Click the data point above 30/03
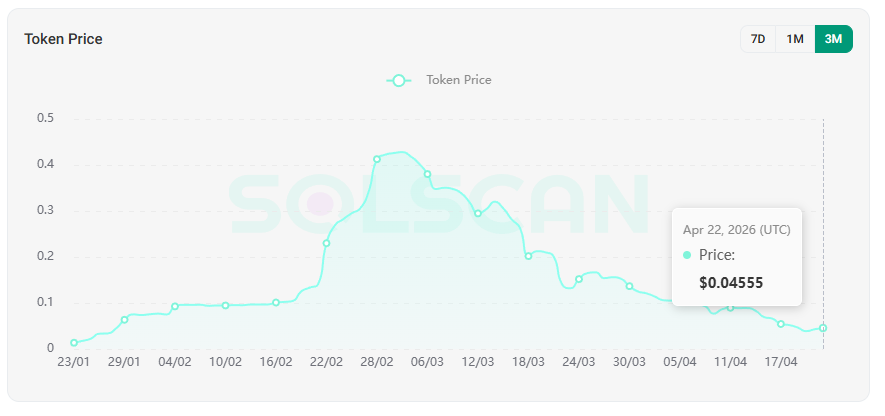Image resolution: width=885 pixels, height=416 pixels. click(629, 286)
